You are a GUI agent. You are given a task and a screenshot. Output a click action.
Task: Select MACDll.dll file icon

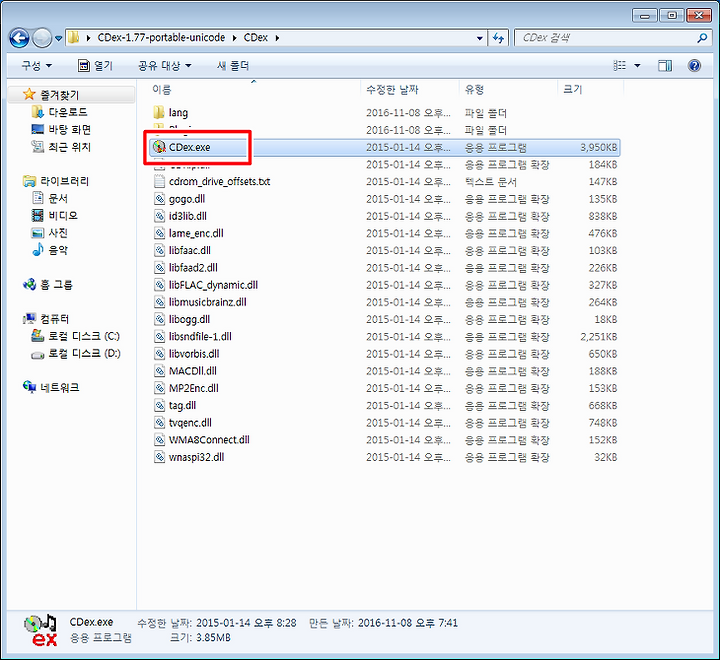pyautogui.click(x=159, y=371)
